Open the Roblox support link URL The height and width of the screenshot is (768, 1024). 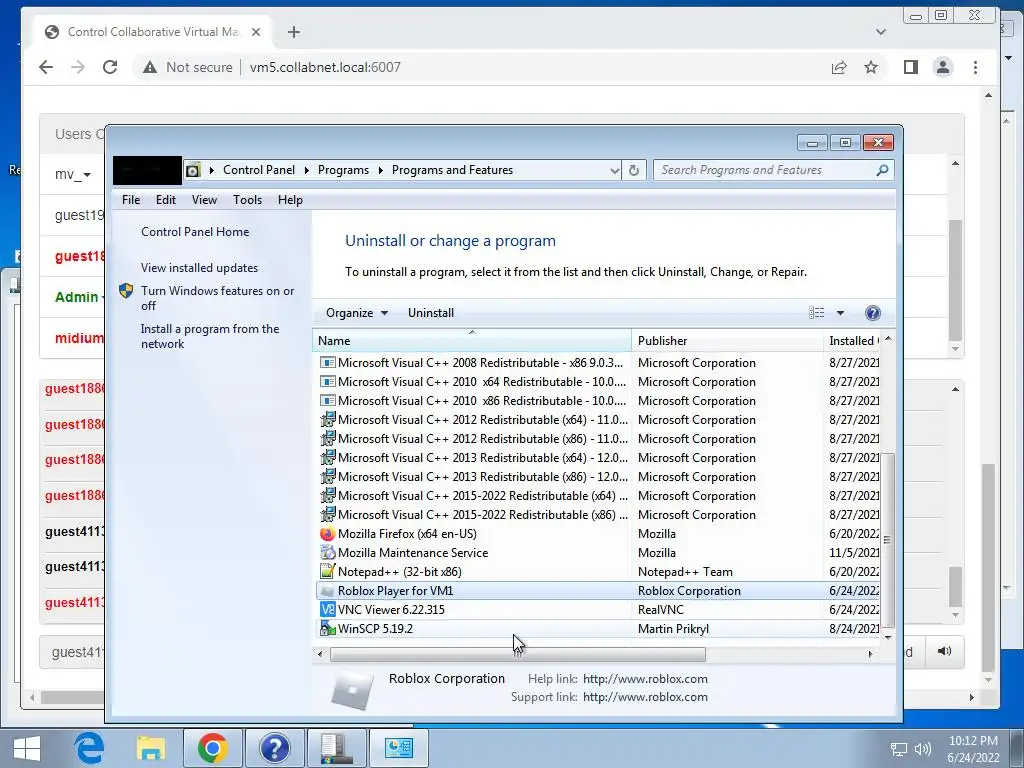pos(645,697)
